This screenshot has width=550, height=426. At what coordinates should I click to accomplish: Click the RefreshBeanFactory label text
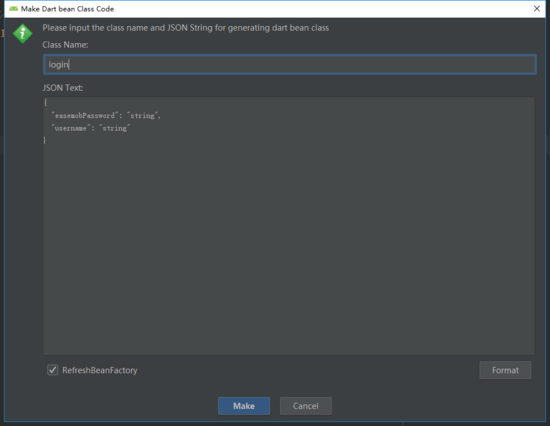point(100,370)
